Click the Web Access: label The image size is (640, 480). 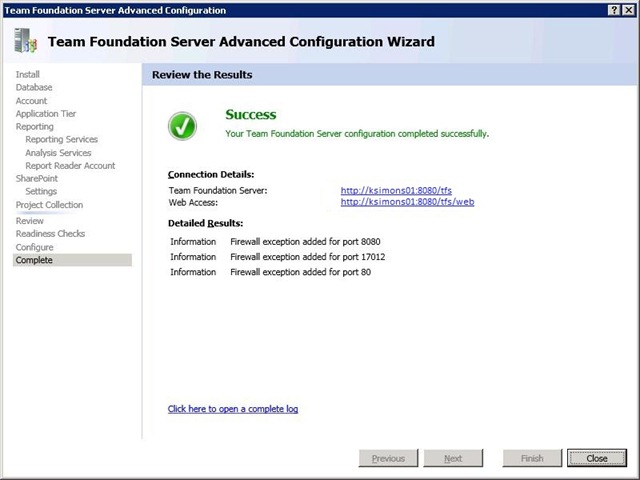[193, 202]
